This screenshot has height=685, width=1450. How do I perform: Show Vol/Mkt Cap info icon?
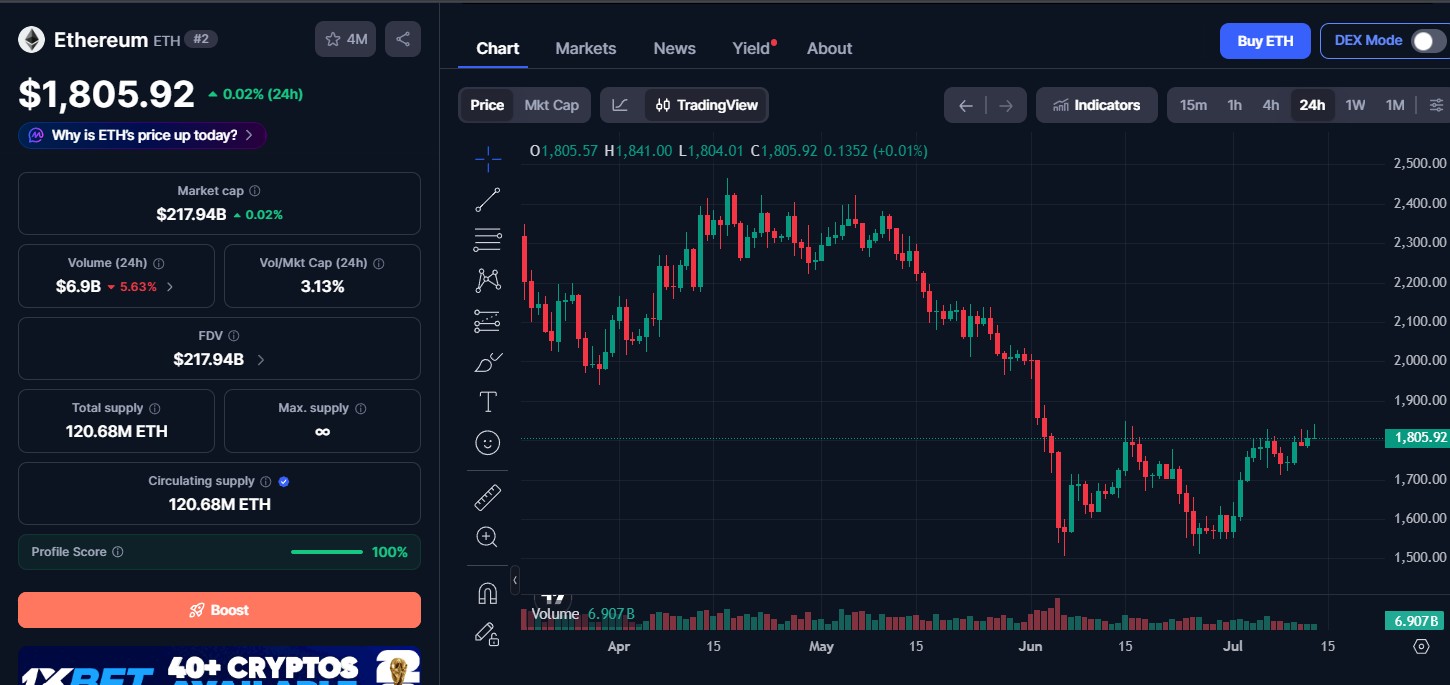[x=378, y=263]
